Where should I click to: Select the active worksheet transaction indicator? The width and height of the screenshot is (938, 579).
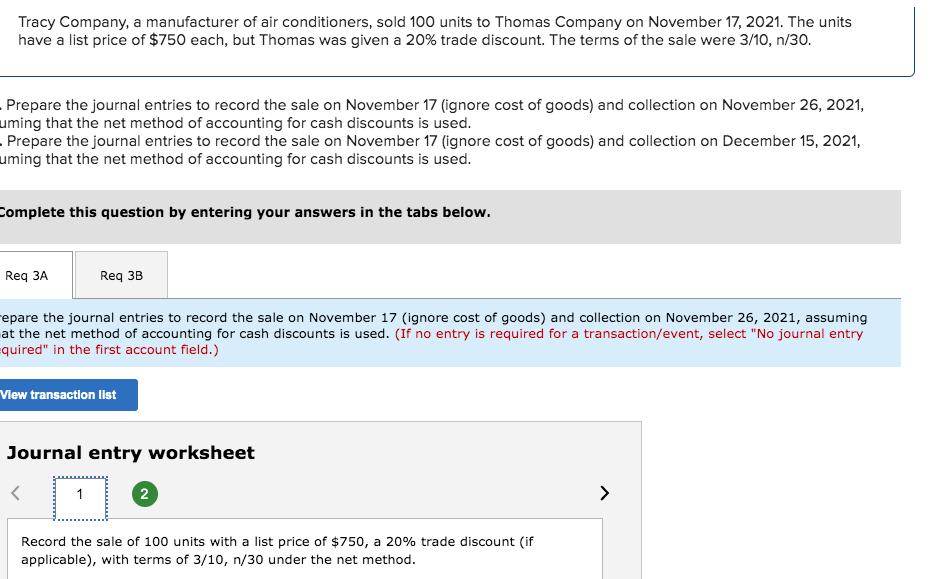pos(80,494)
